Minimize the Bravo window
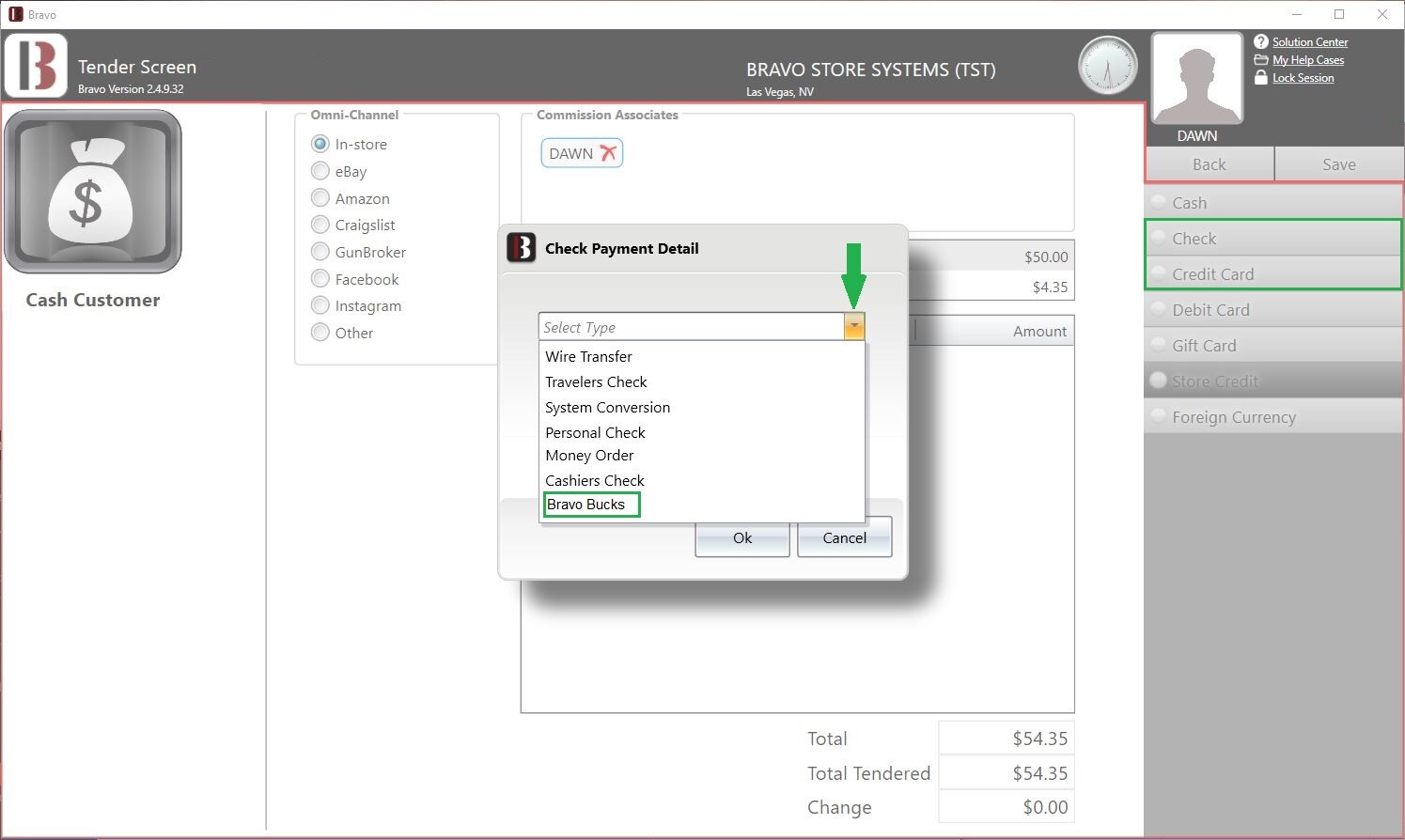Screen dimensions: 1405x840 click(1297, 14)
